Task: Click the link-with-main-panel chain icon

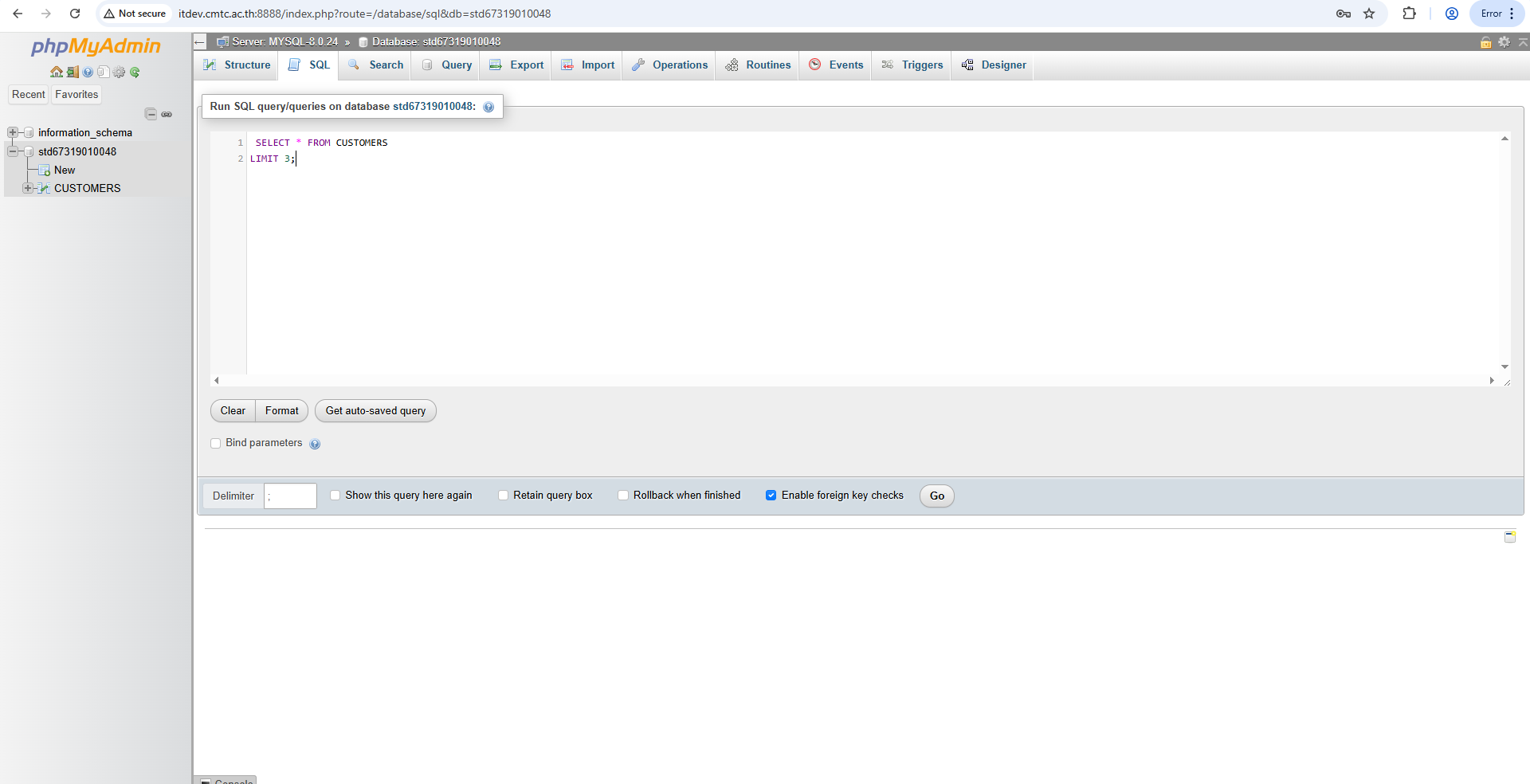Action: coord(167,115)
